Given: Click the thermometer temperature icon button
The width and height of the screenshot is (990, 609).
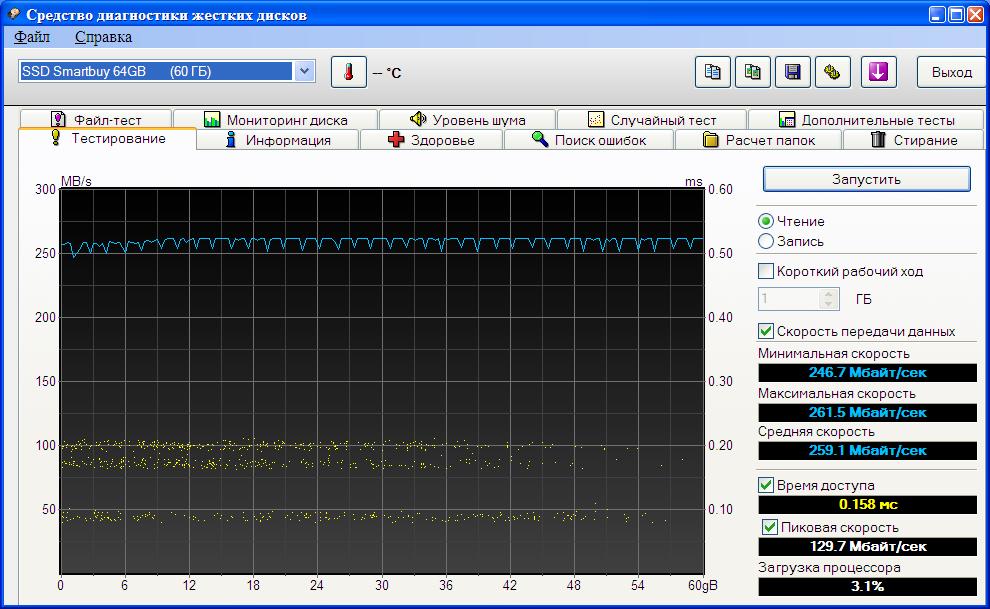Looking at the screenshot, I should point(349,72).
